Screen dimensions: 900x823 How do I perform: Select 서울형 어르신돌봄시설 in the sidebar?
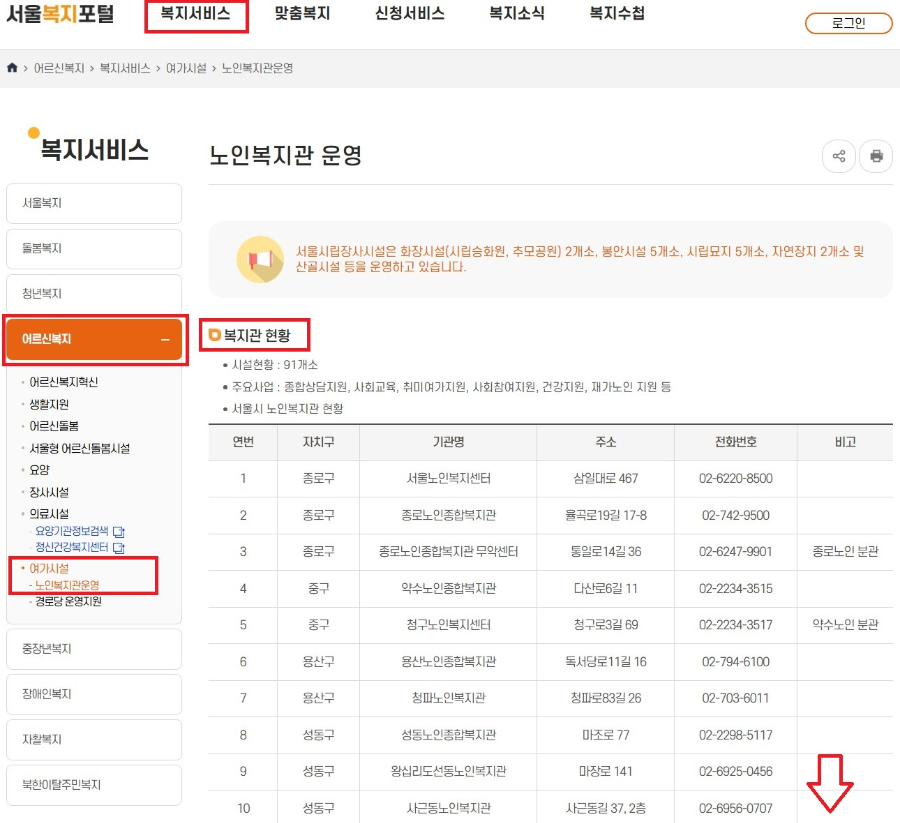79,448
